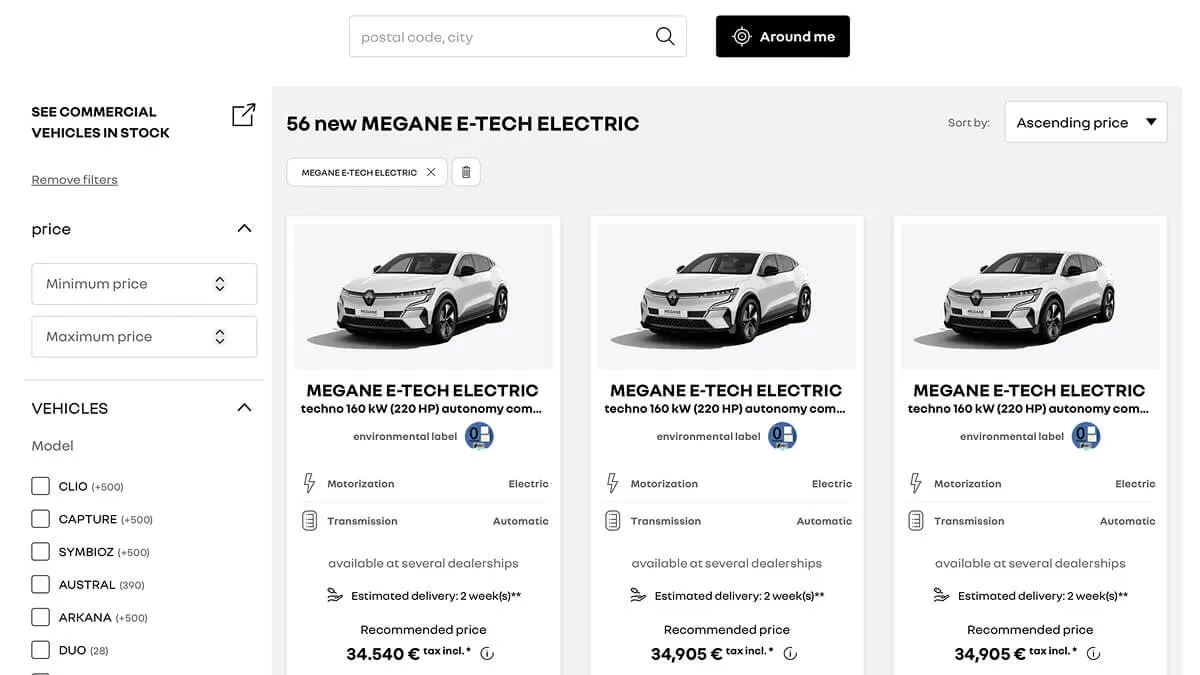1200x675 pixels.
Task: Click the motorization lightning icon on second card
Action: 611,483
